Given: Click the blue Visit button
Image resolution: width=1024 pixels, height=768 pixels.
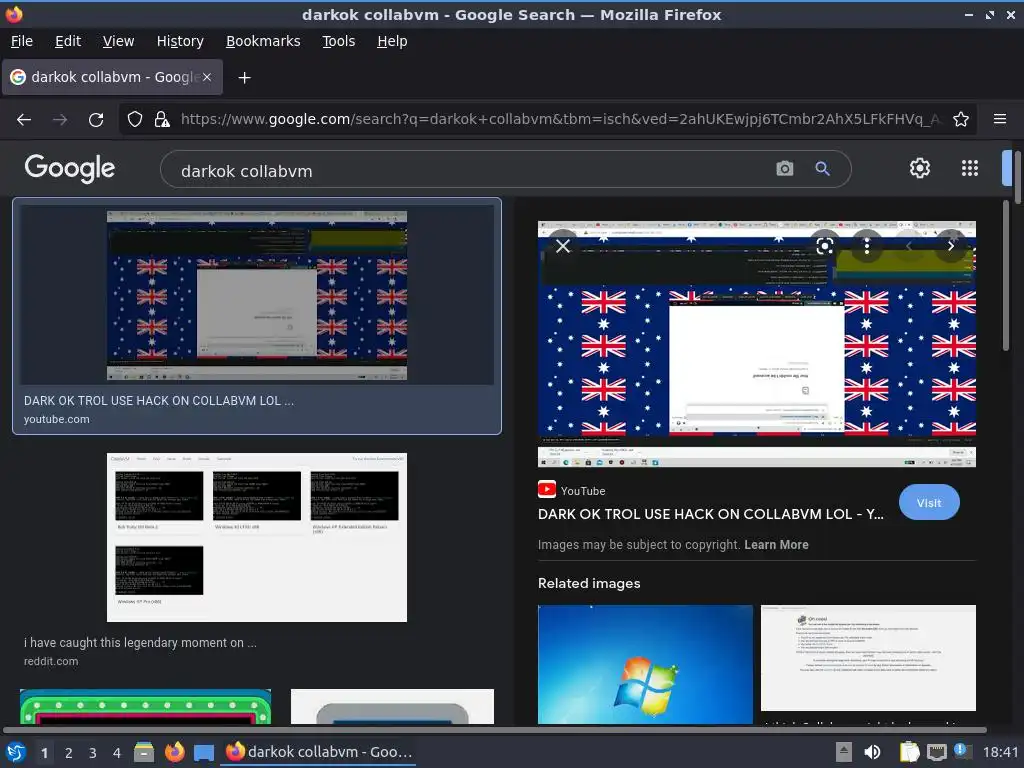Looking at the screenshot, I should click(929, 502).
